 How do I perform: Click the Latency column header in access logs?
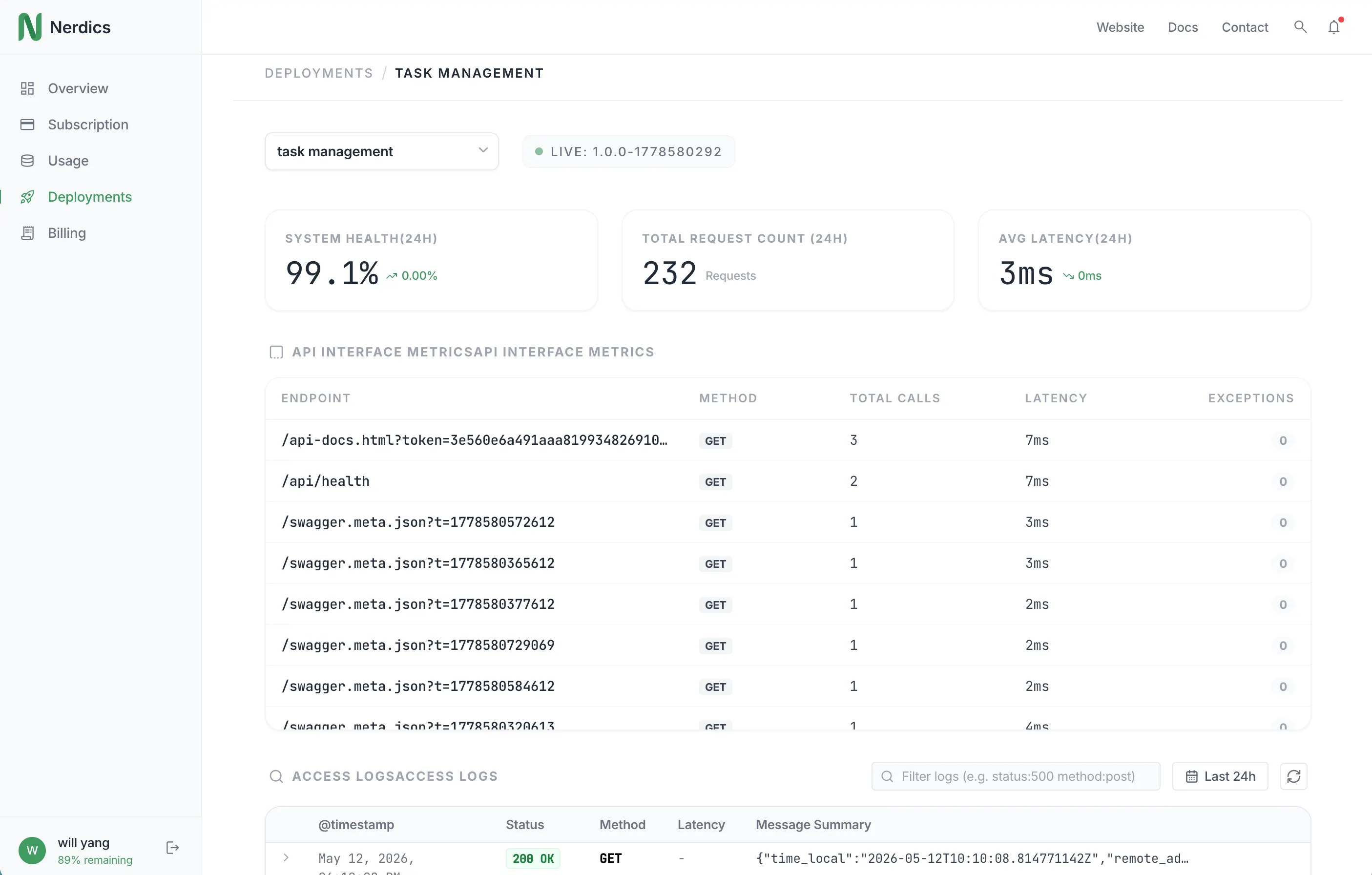pos(701,824)
